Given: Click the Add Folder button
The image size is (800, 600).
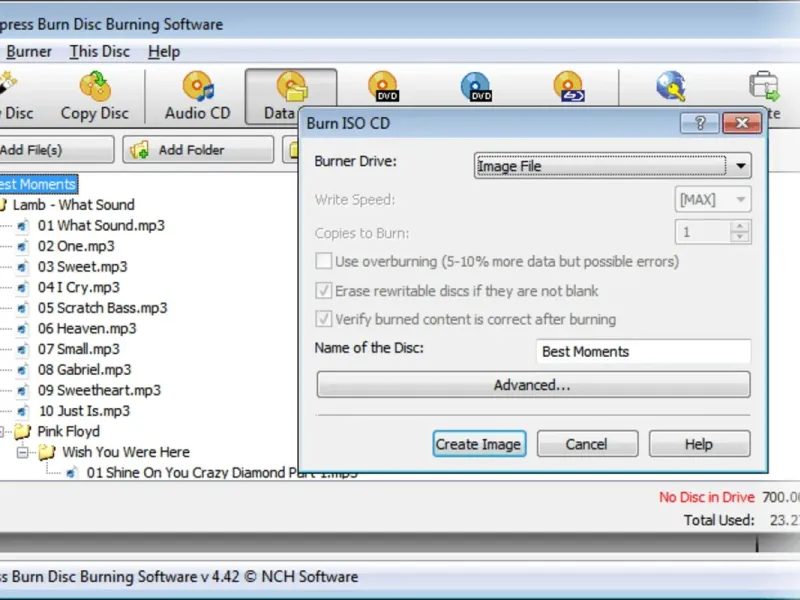Looking at the screenshot, I should (198, 149).
